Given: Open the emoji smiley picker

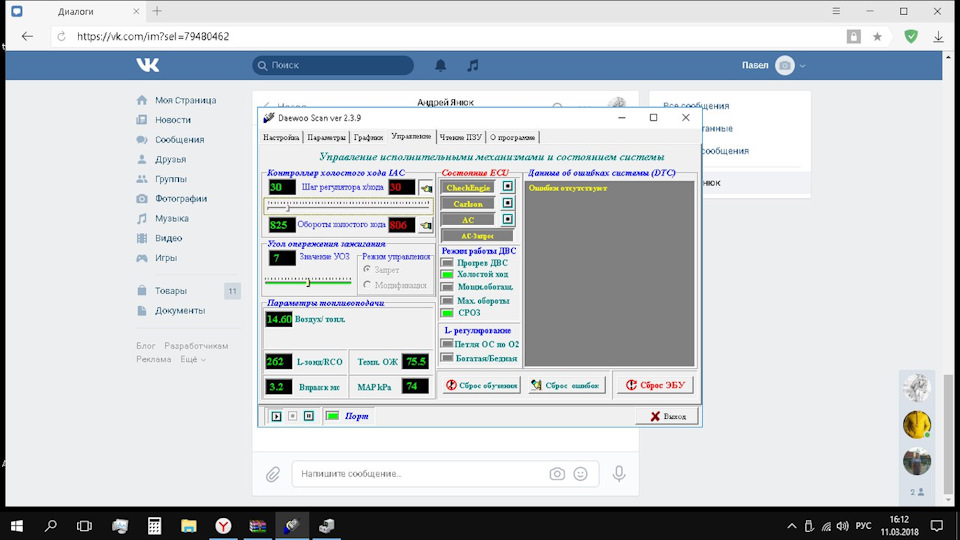Looking at the screenshot, I should tap(580, 474).
